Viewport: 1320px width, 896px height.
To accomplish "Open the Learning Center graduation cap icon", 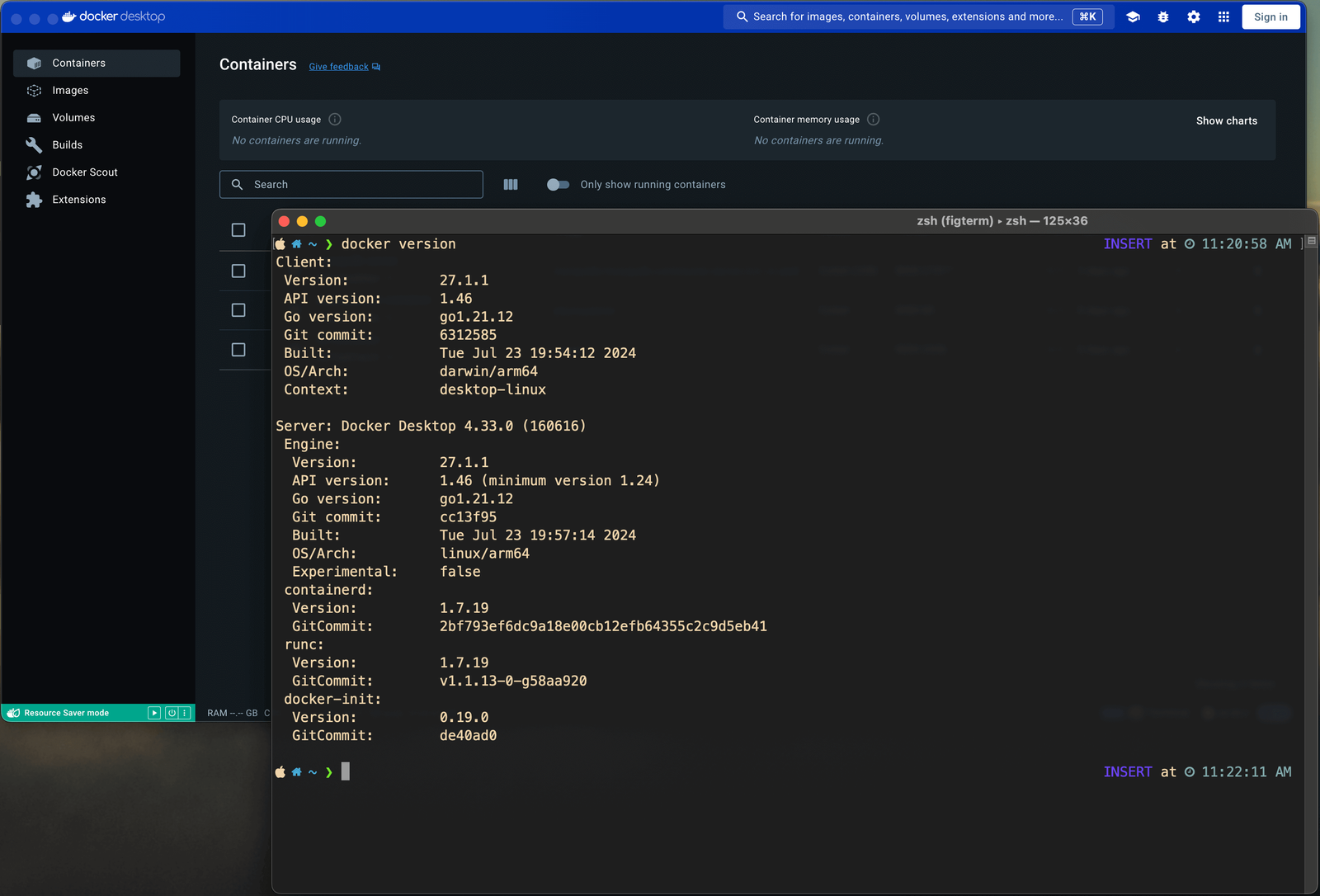I will click(1133, 17).
